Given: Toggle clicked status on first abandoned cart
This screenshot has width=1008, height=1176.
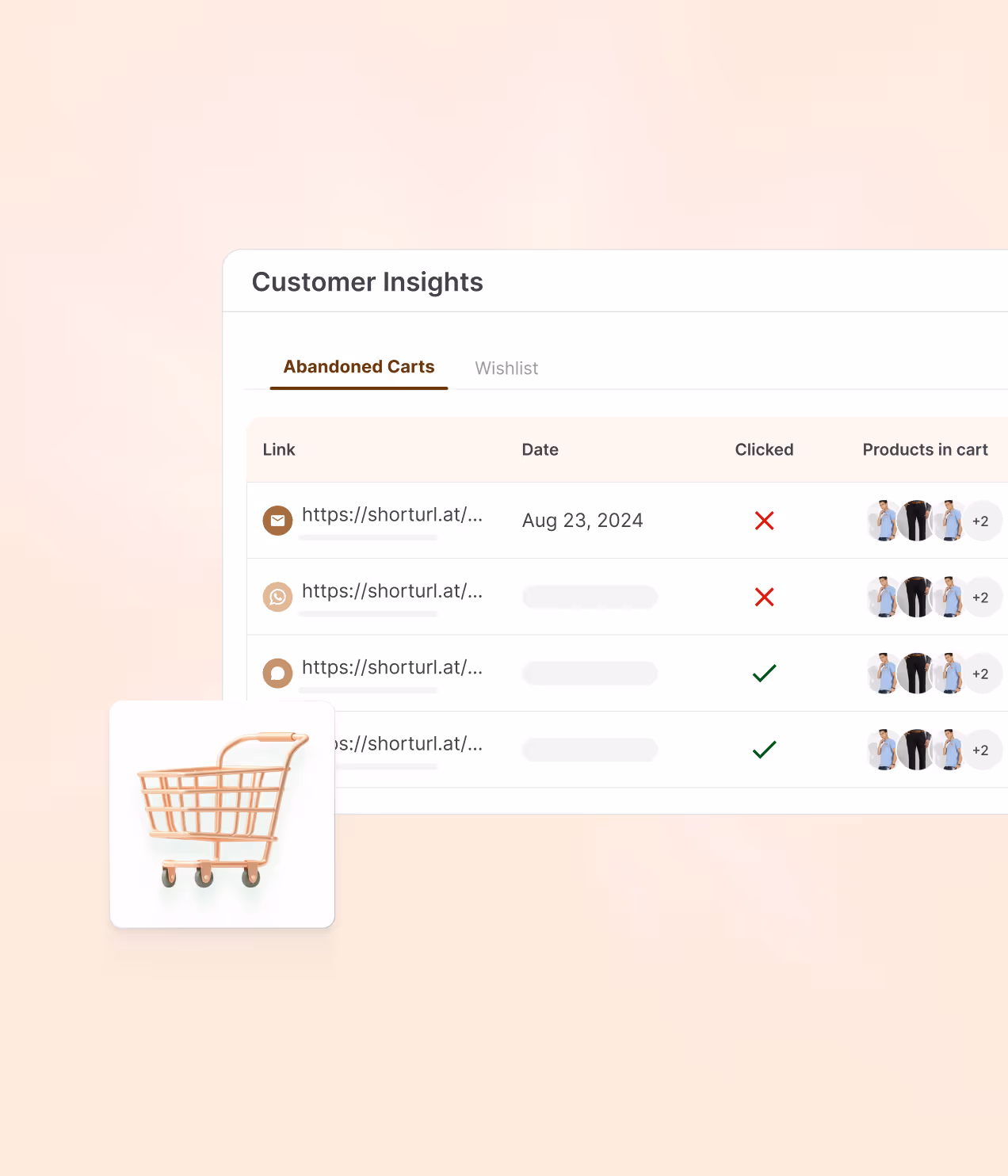Looking at the screenshot, I should point(763,521).
